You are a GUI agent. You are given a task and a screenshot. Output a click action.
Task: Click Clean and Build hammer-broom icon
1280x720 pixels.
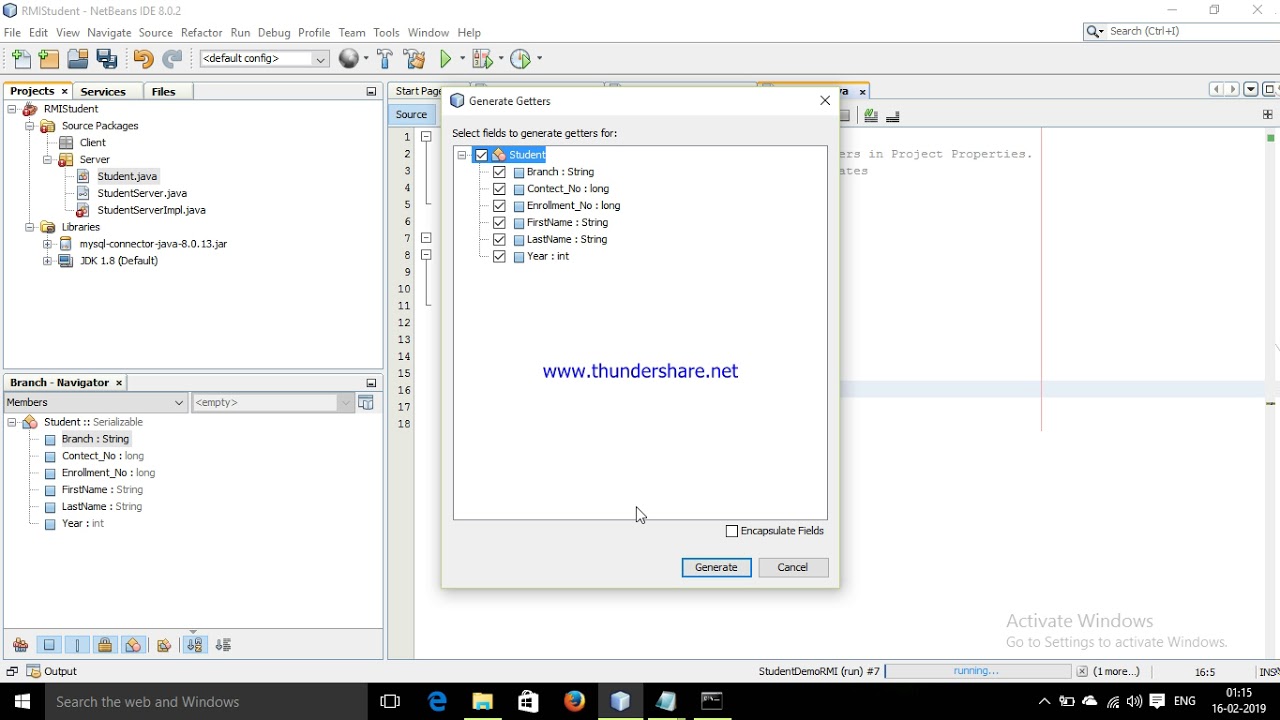pos(414,59)
